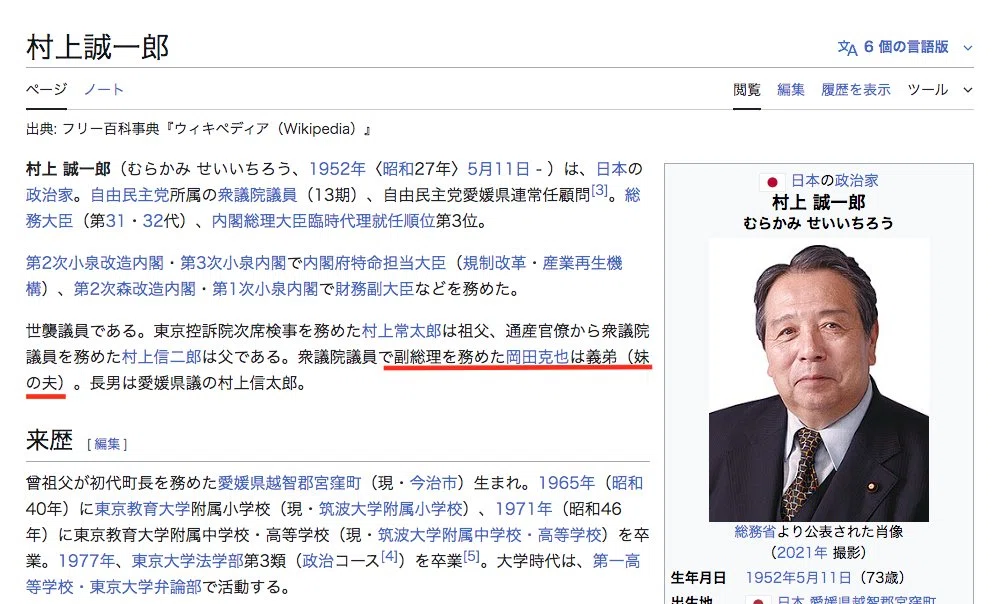Screen dimensions: 993x604
Task: Open the 村上常太郎 link
Action: pos(402,331)
